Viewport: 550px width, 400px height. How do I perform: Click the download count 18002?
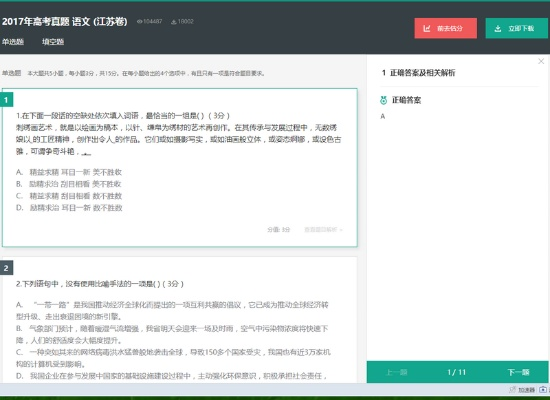186,21
